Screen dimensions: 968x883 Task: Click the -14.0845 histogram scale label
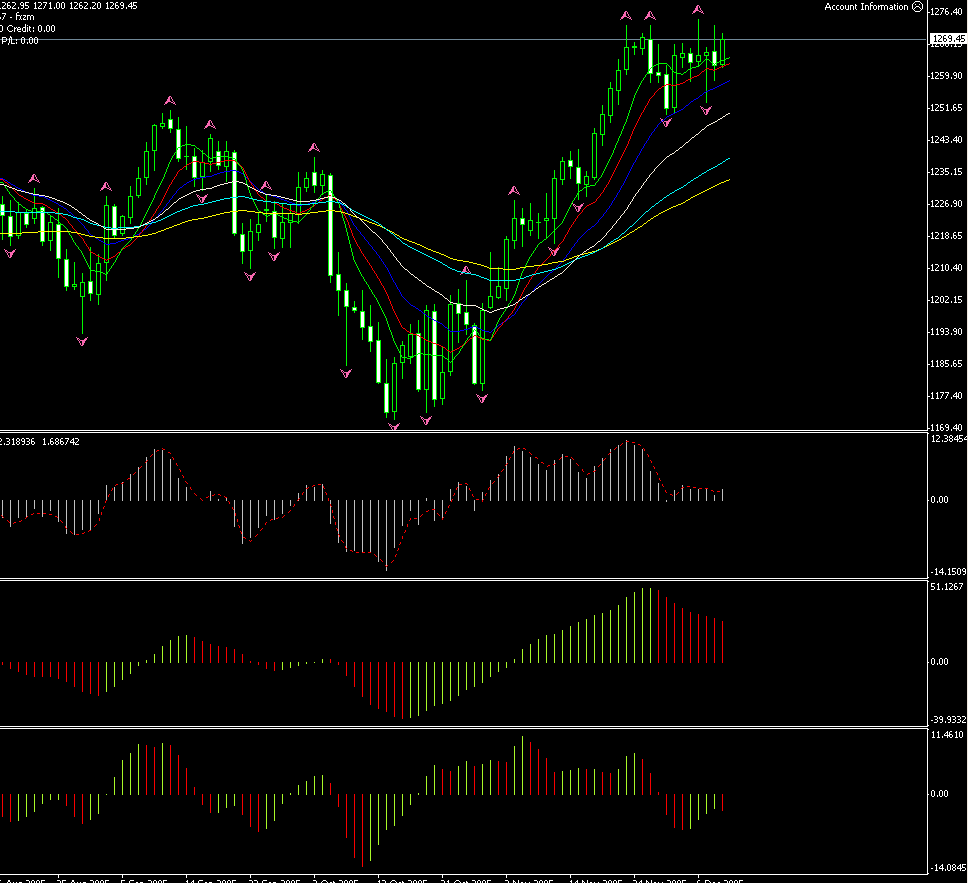949,868
